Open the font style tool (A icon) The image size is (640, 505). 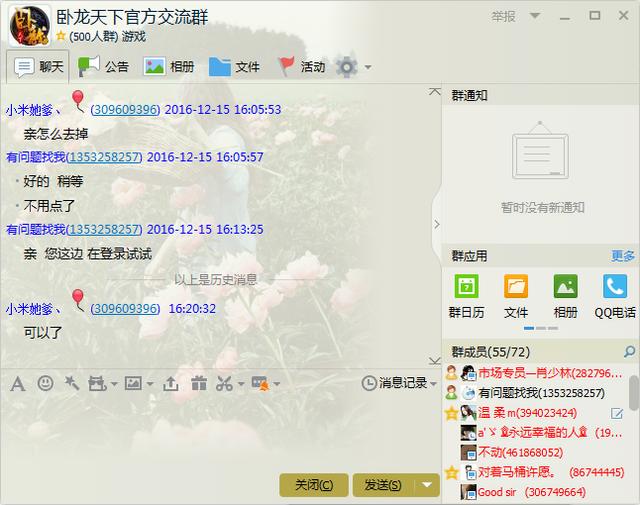pyautogui.click(x=17, y=383)
